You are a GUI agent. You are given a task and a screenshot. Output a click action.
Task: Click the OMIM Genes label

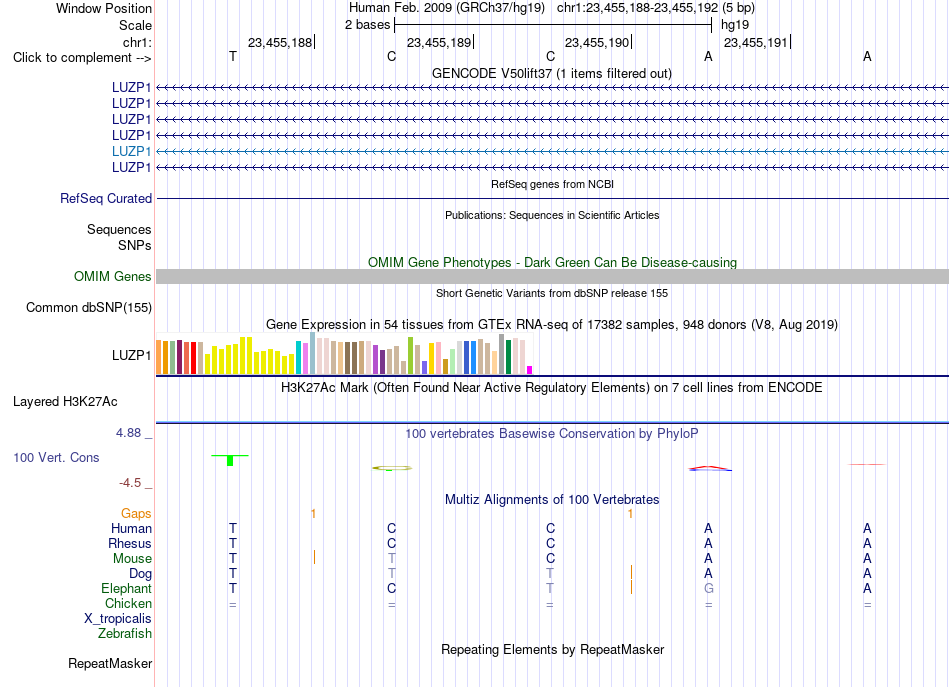[113, 276]
